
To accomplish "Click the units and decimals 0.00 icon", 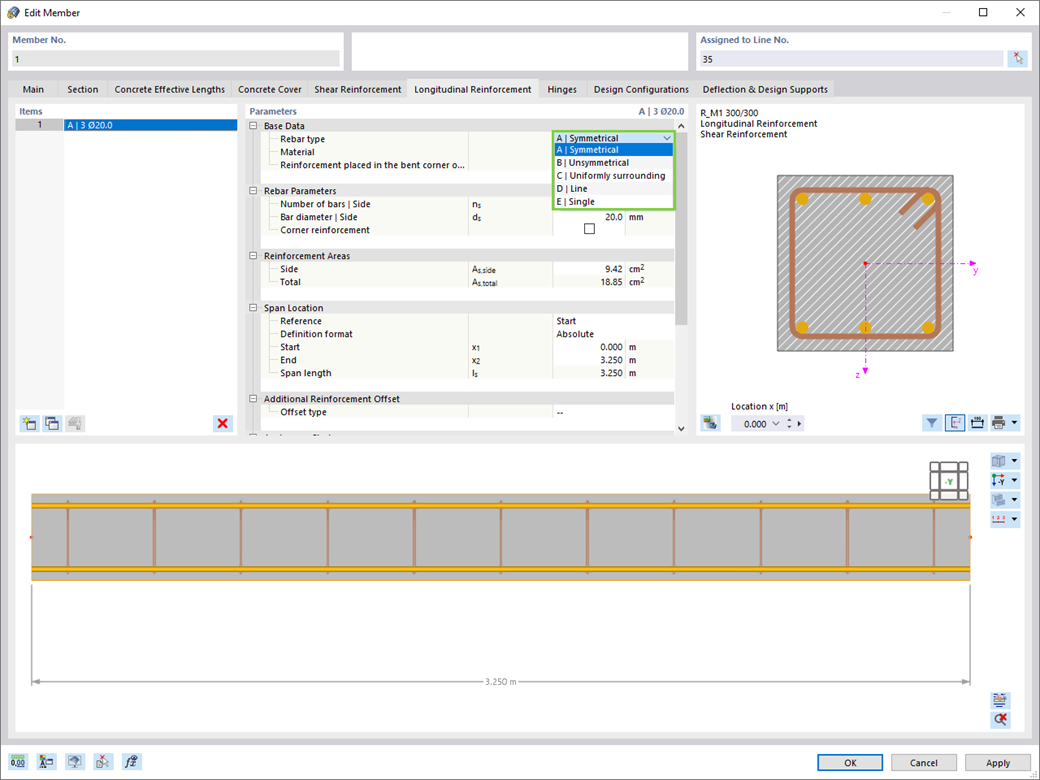I will click(18, 761).
